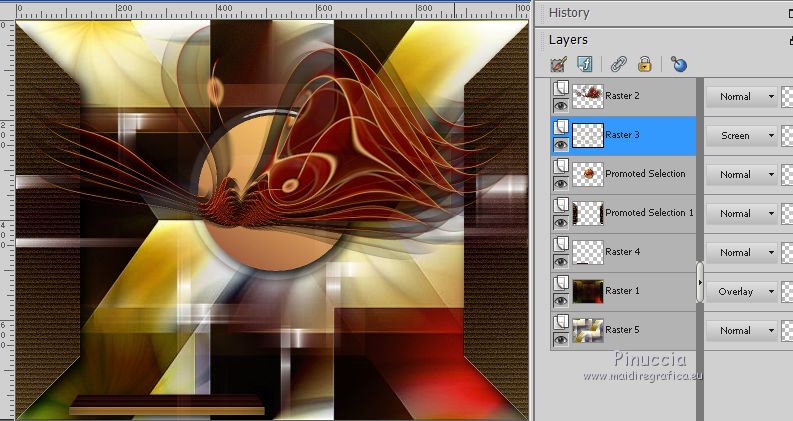Viewport: 793px width, 421px height.
Task: Click the layer effects 'f' icon
Action: 585,64
